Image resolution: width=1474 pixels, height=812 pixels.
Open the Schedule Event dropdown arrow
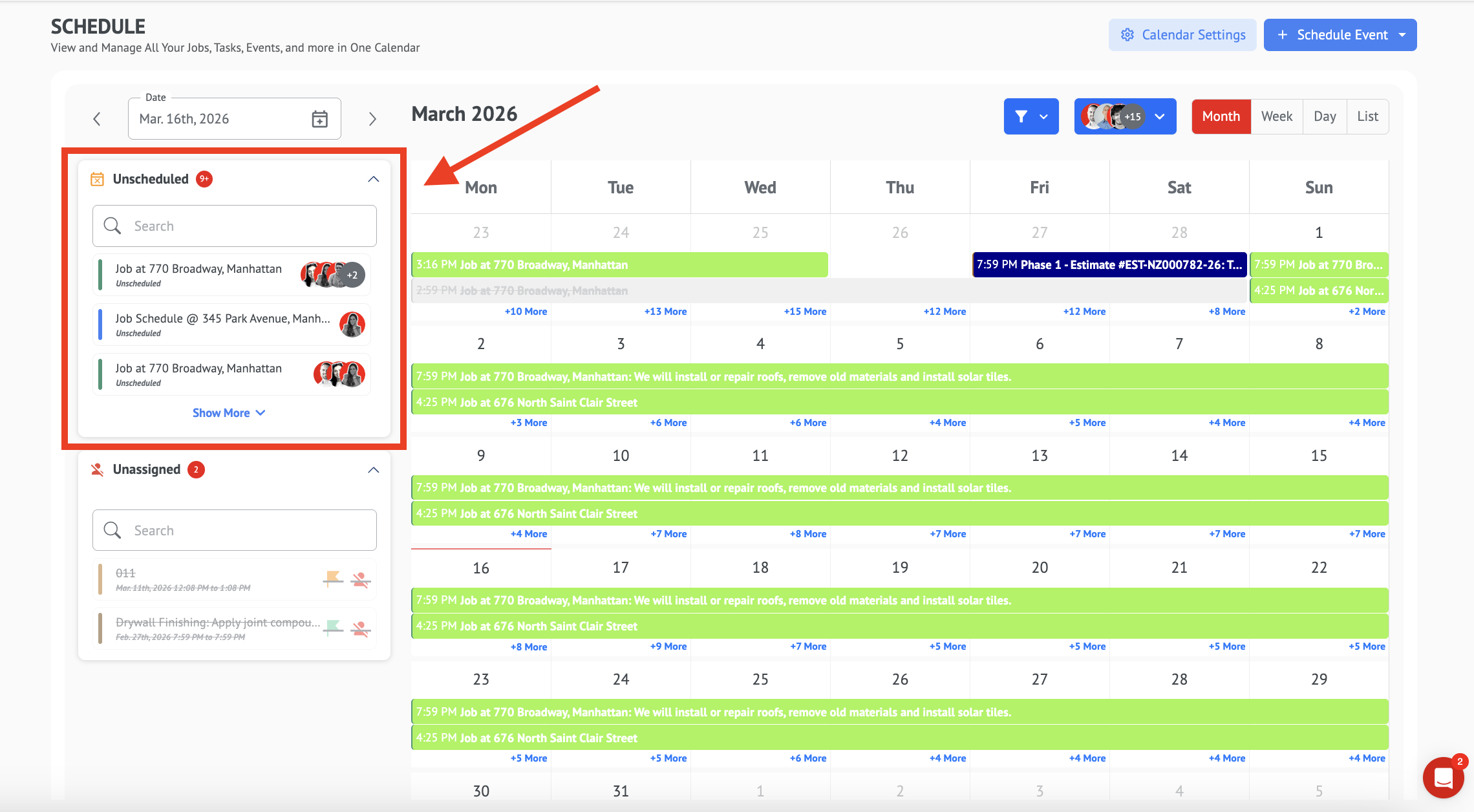click(x=1402, y=35)
